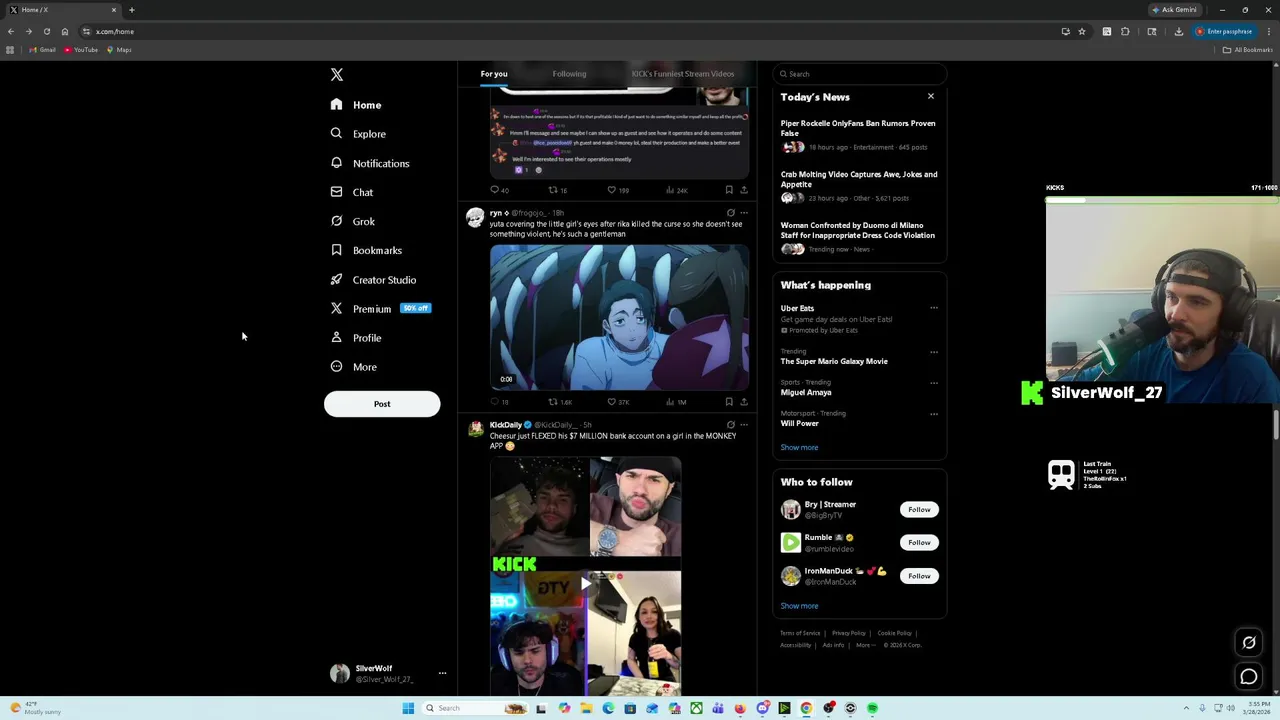This screenshot has height=720, width=1280.
Task: Show more under Who to follow
Action: click(x=799, y=606)
